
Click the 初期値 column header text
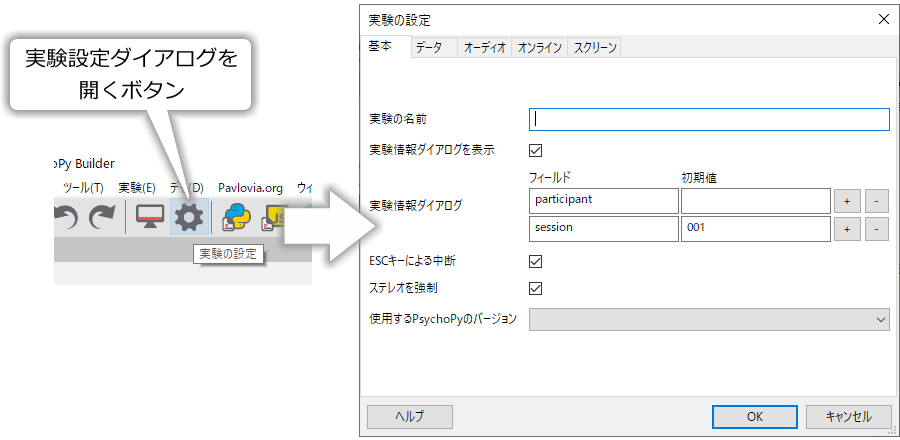coord(699,178)
